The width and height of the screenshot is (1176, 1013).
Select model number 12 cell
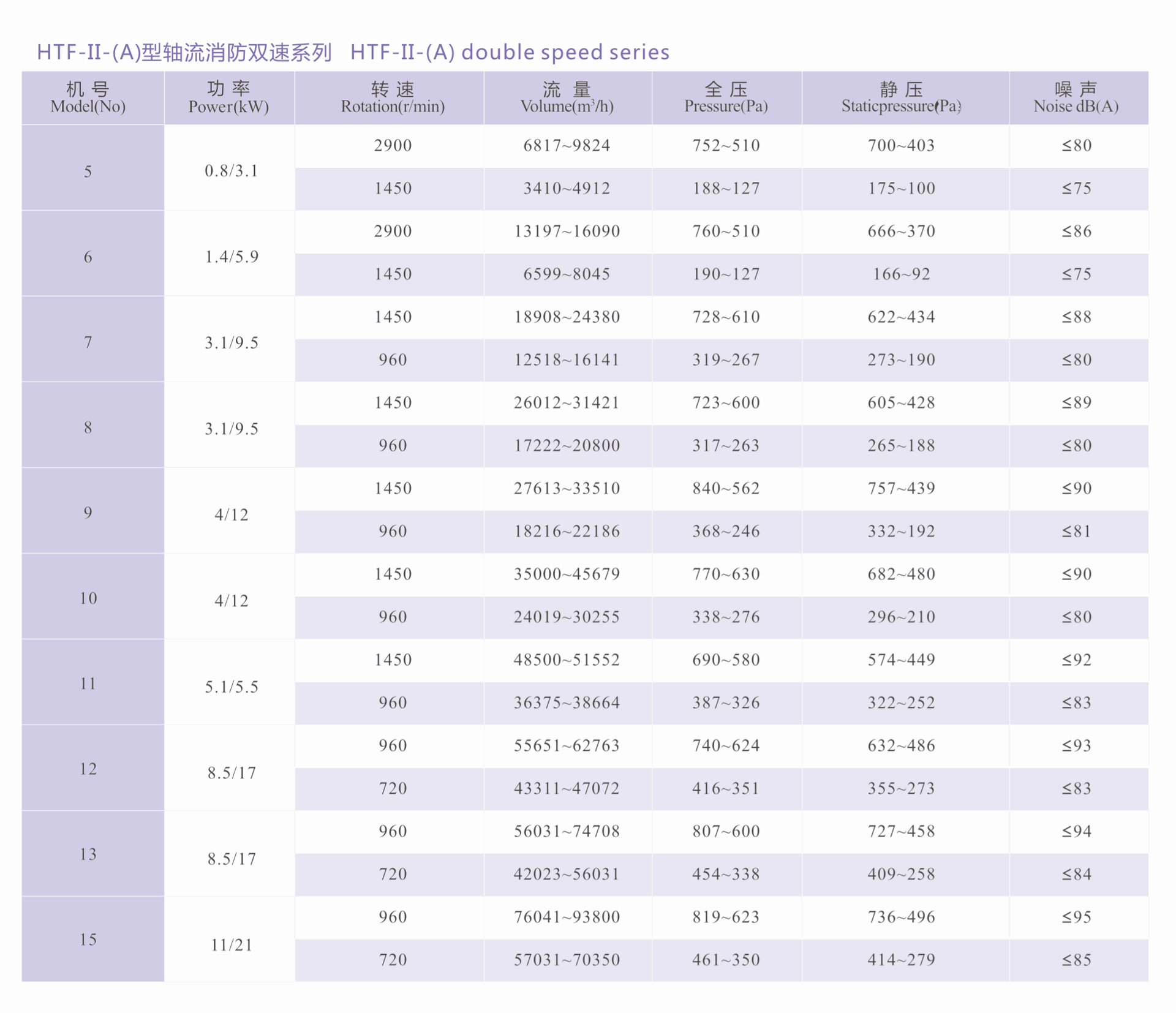[x=93, y=768]
